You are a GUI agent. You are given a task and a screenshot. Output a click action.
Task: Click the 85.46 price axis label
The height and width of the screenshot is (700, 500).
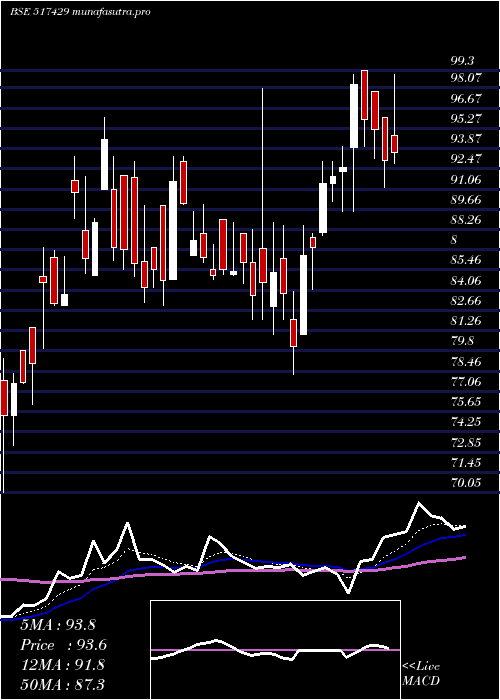467,260
